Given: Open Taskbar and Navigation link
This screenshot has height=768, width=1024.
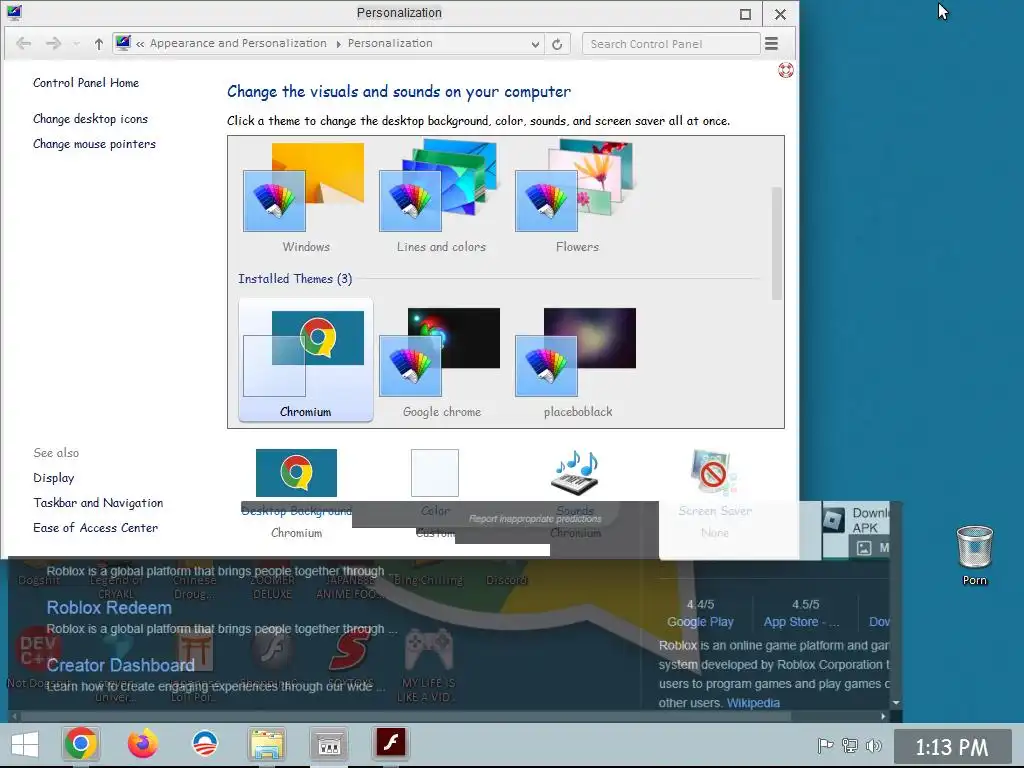Looking at the screenshot, I should tap(98, 503).
